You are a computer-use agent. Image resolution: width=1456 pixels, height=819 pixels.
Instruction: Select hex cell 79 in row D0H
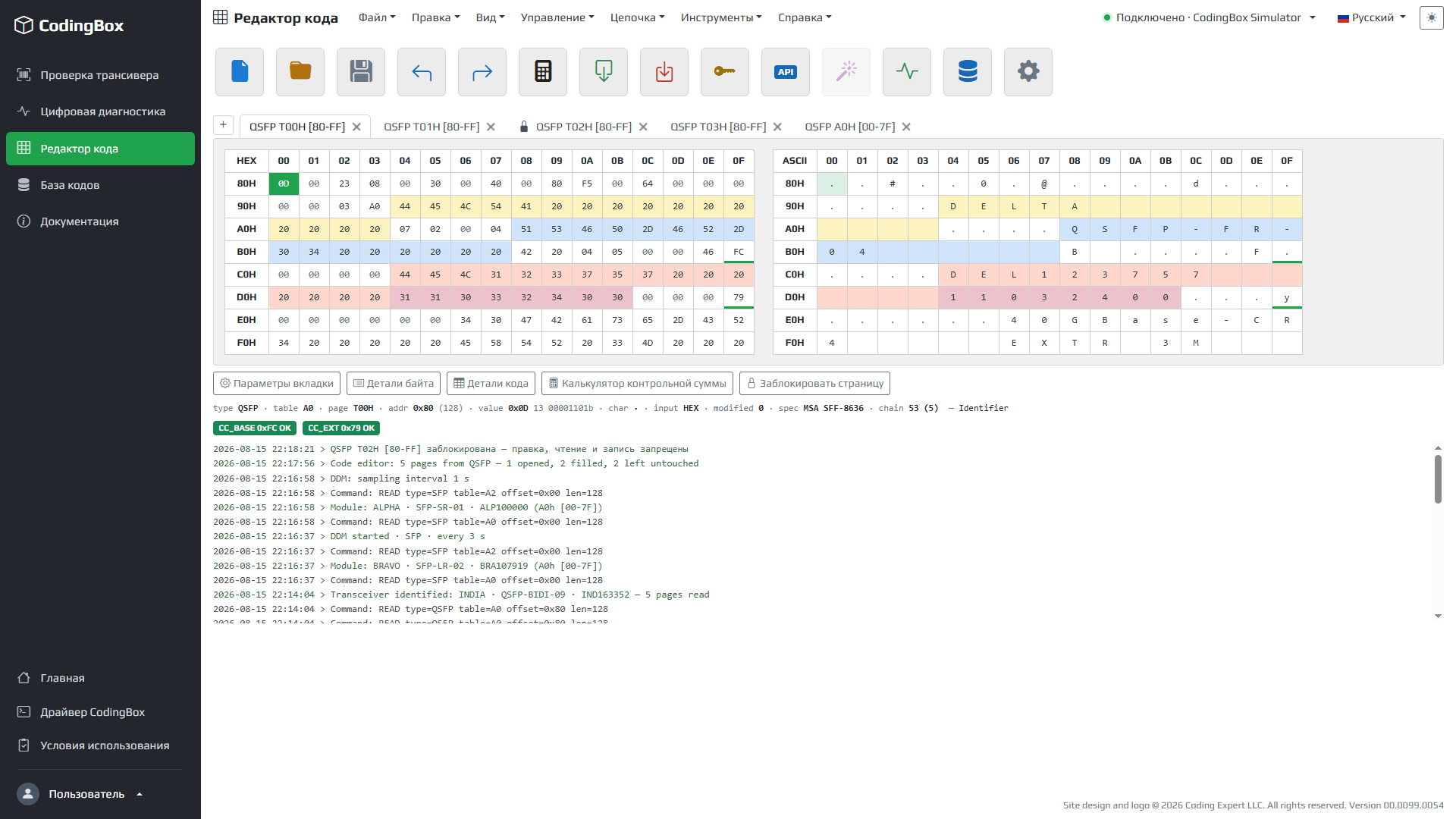coord(739,297)
